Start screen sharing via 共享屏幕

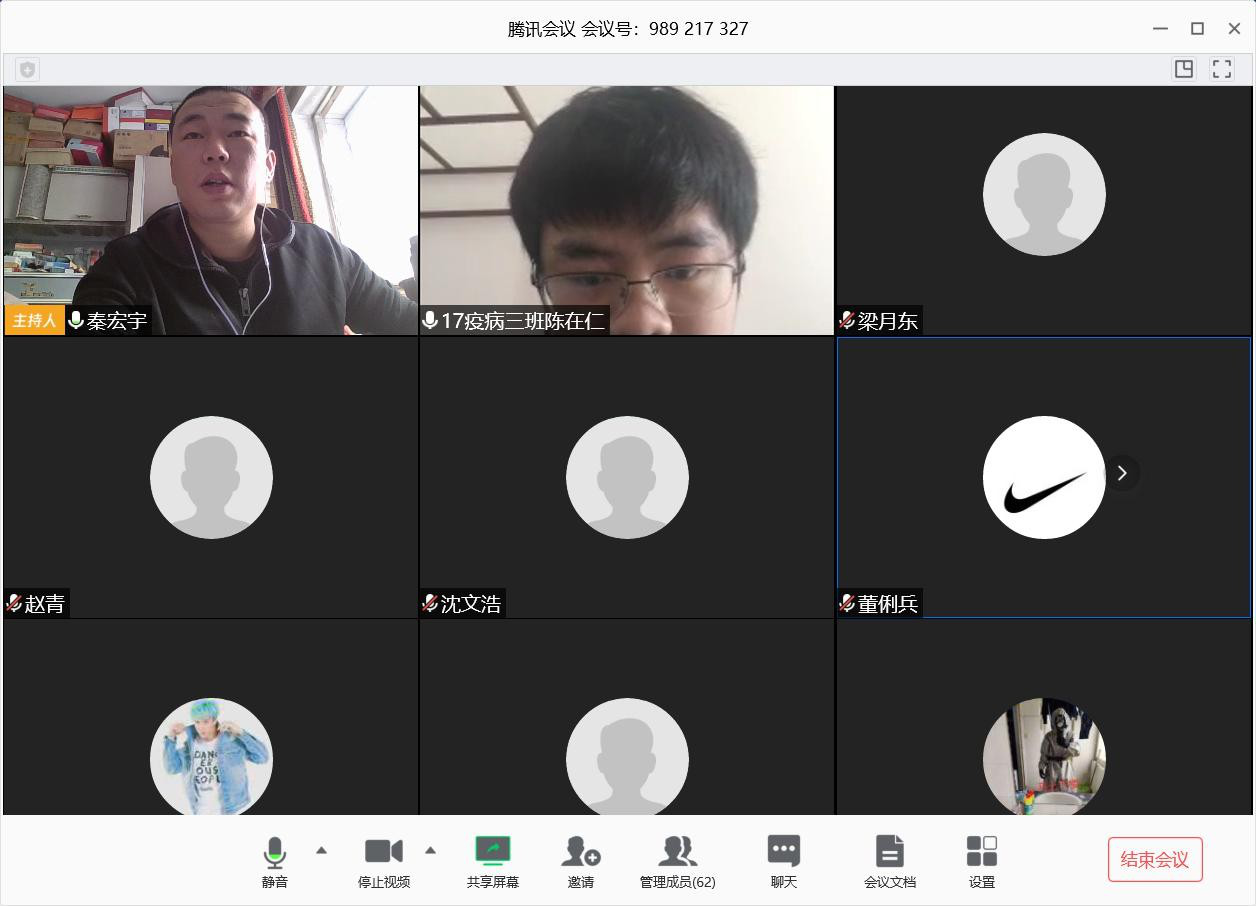coord(493,862)
